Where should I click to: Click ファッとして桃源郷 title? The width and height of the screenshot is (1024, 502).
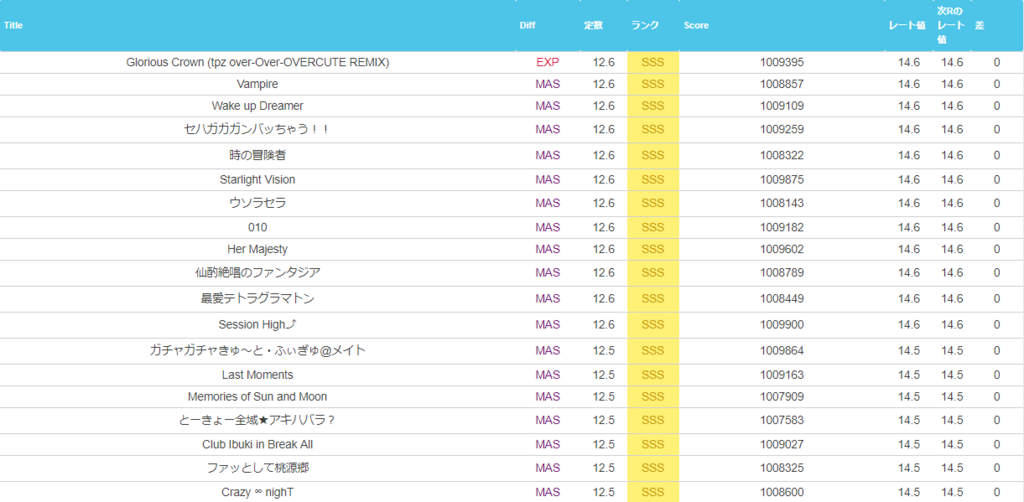click(257, 468)
